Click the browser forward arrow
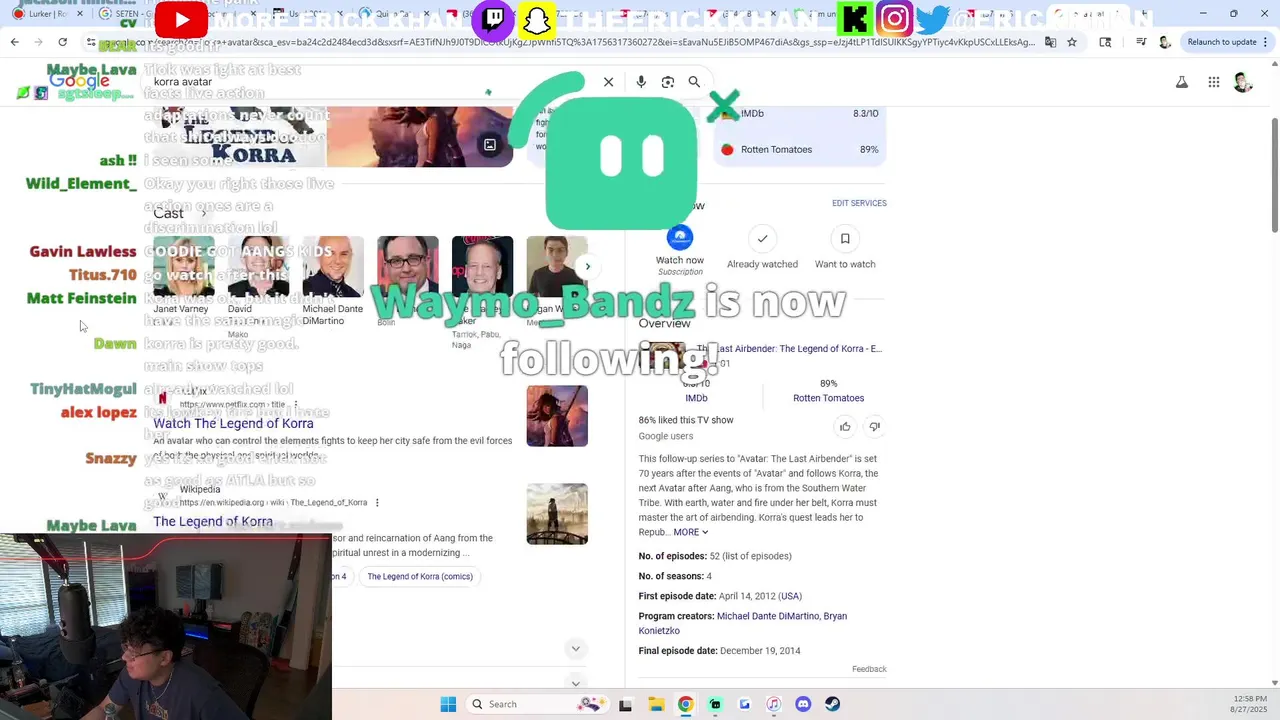1280x720 pixels. (x=38, y=42)
